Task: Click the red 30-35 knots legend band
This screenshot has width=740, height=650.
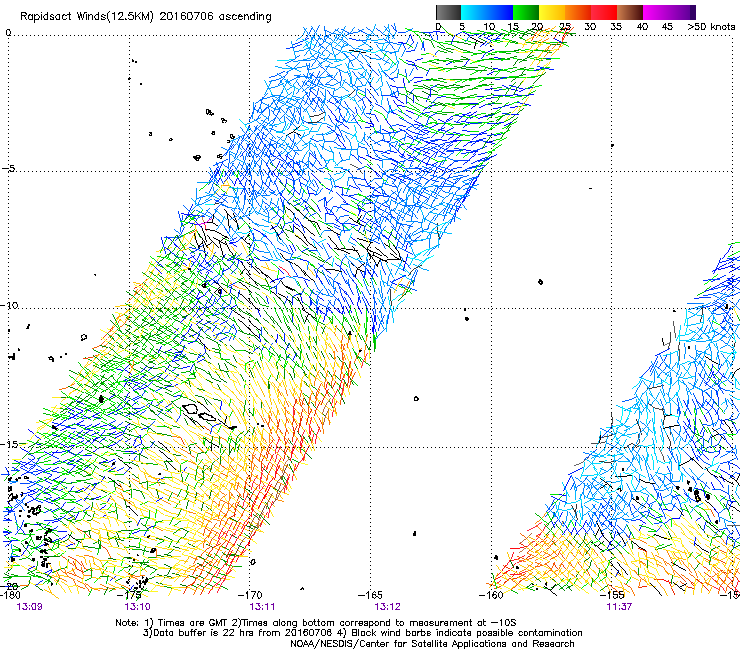Action: (x=604, y=12)
